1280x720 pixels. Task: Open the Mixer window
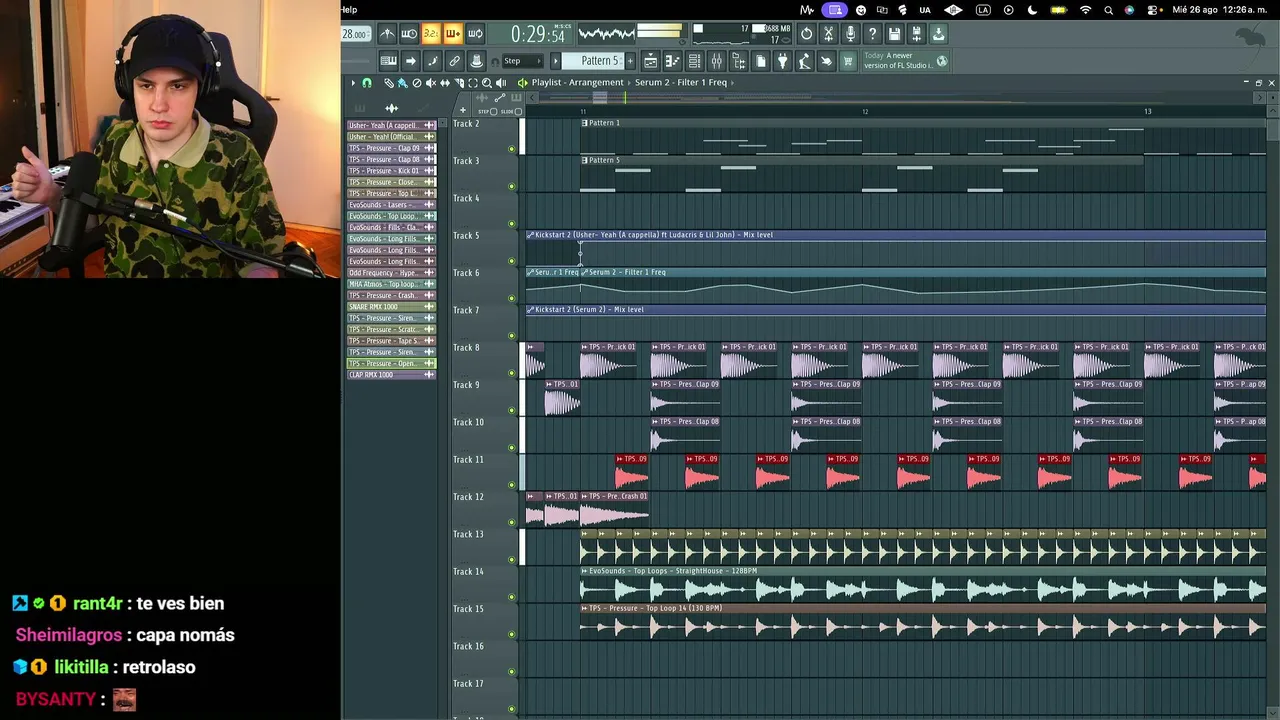tap(716, 61)
